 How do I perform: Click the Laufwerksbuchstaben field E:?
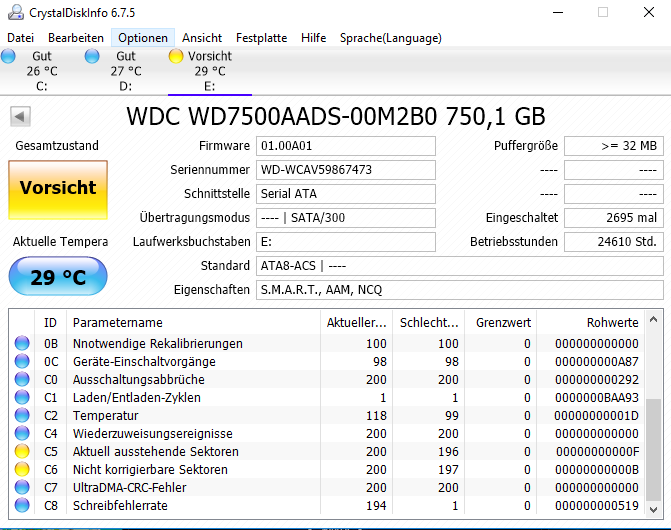point(346,242)
